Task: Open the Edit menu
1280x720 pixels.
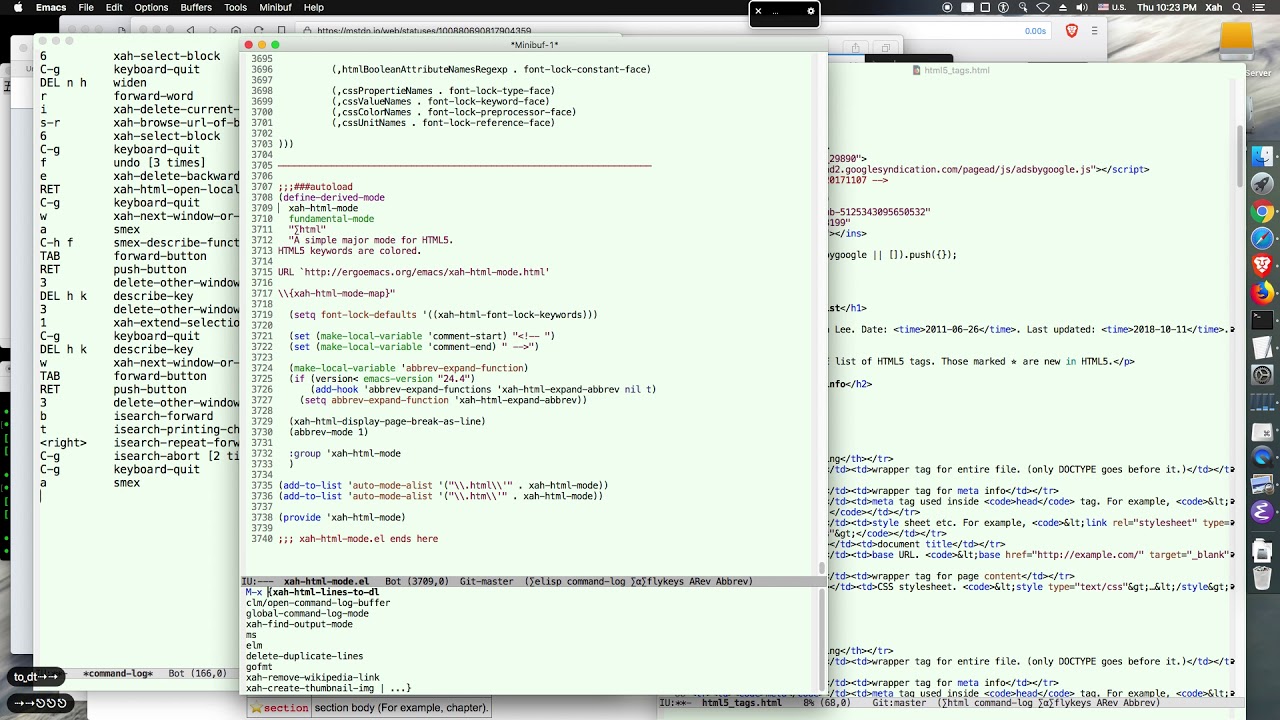Action: (114, 7)
